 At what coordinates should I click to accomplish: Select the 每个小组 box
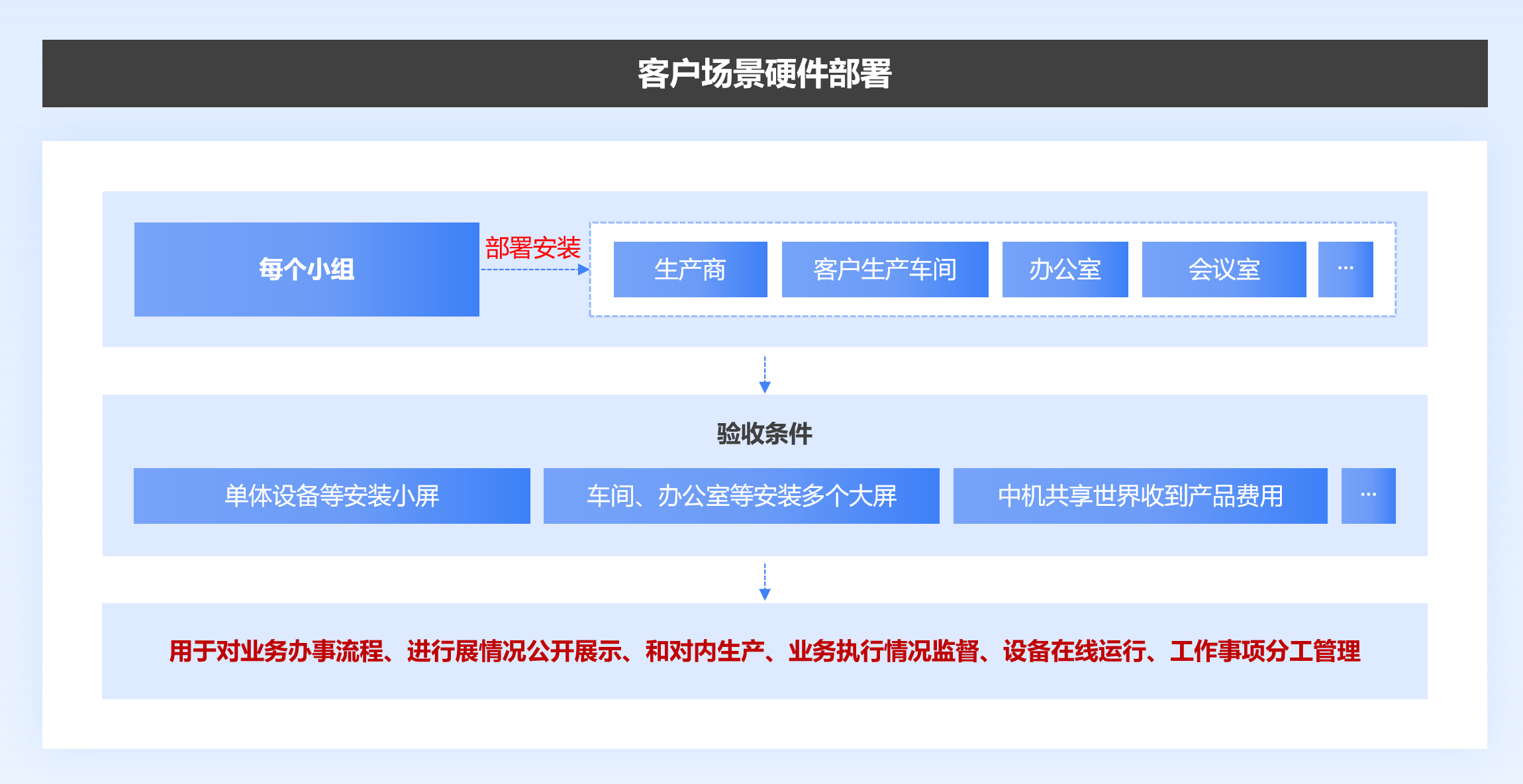tap(307, 269)
